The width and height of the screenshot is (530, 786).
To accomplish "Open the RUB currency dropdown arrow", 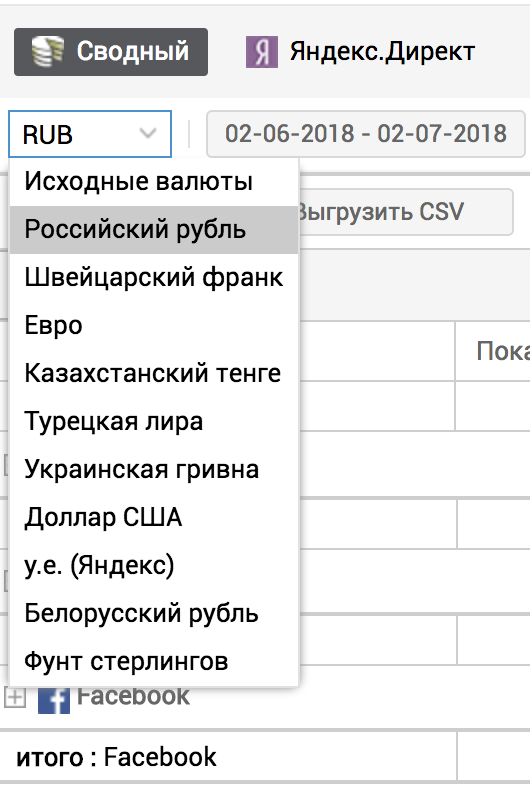I will (x=148, y=134).
